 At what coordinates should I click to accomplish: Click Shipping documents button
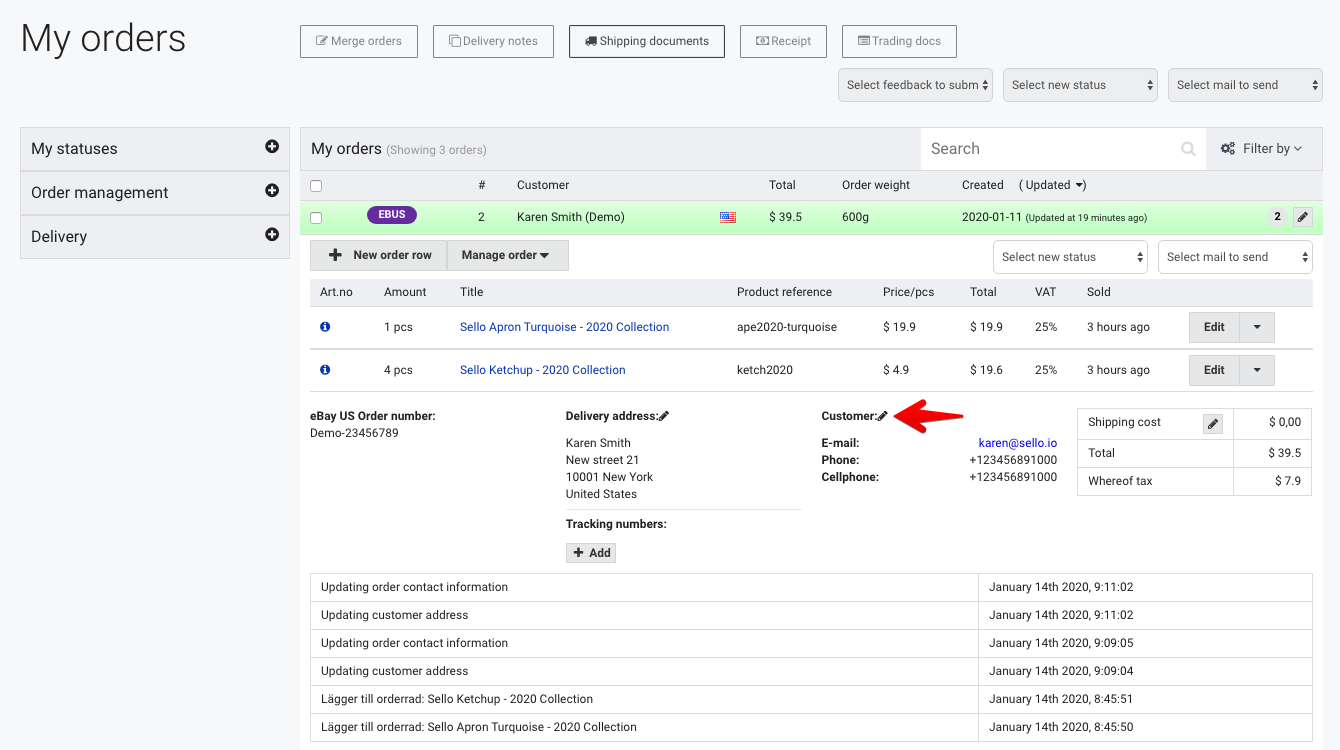(647, 41)
